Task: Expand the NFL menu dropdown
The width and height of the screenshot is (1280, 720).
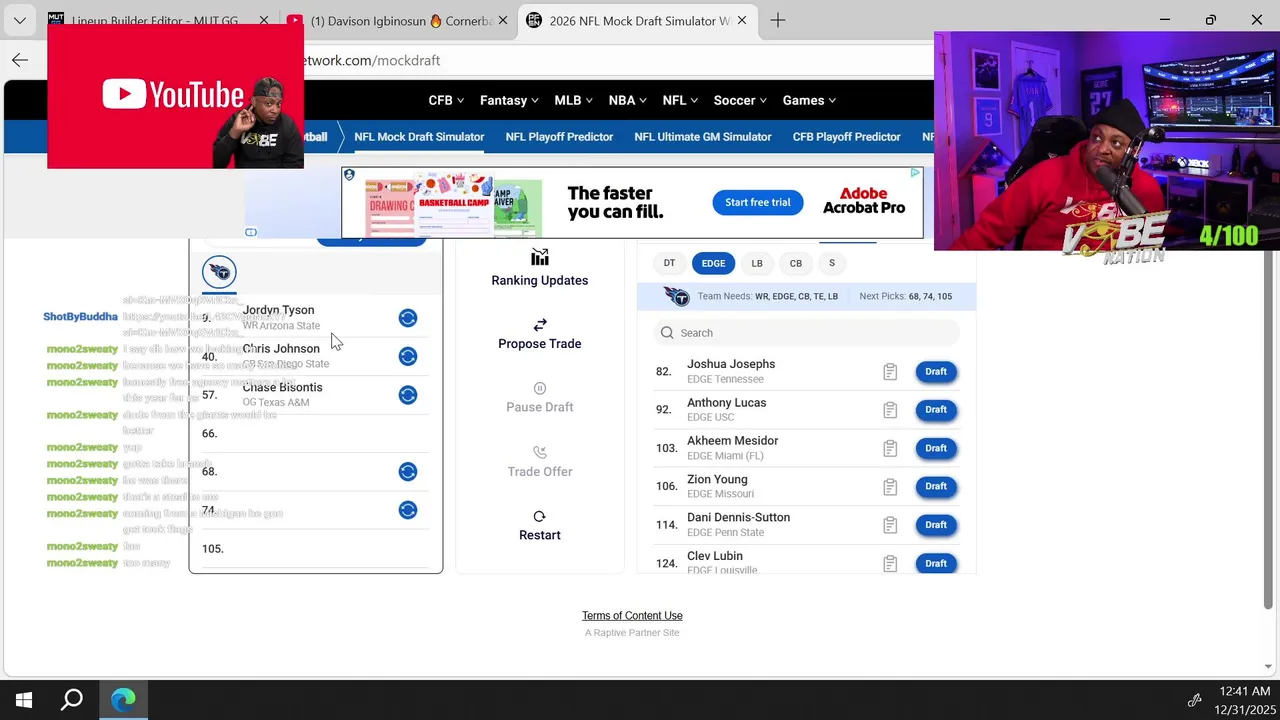Action: pyautogui.click(x=680, y=100)
